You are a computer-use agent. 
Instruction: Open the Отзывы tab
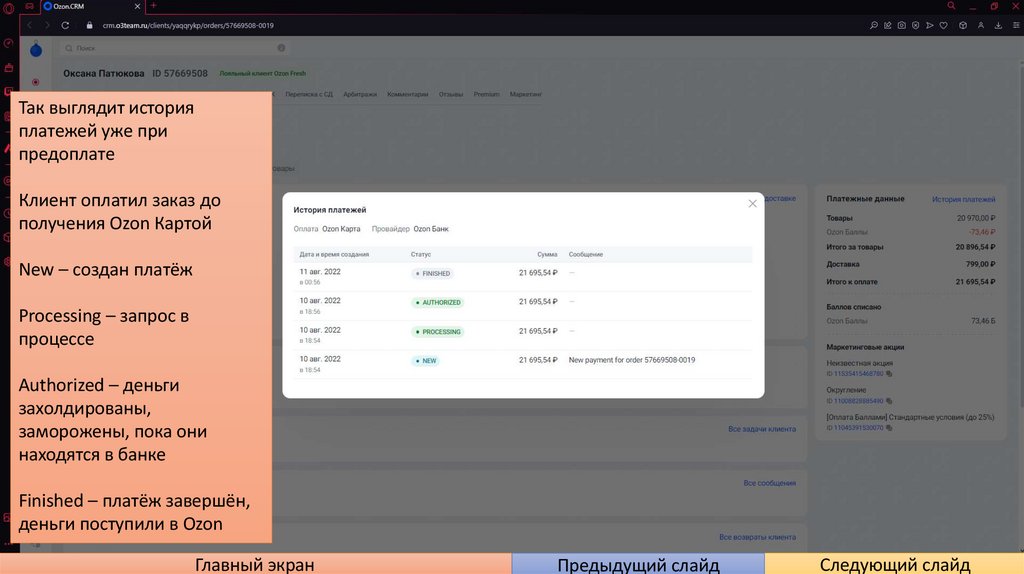point(451,94)
